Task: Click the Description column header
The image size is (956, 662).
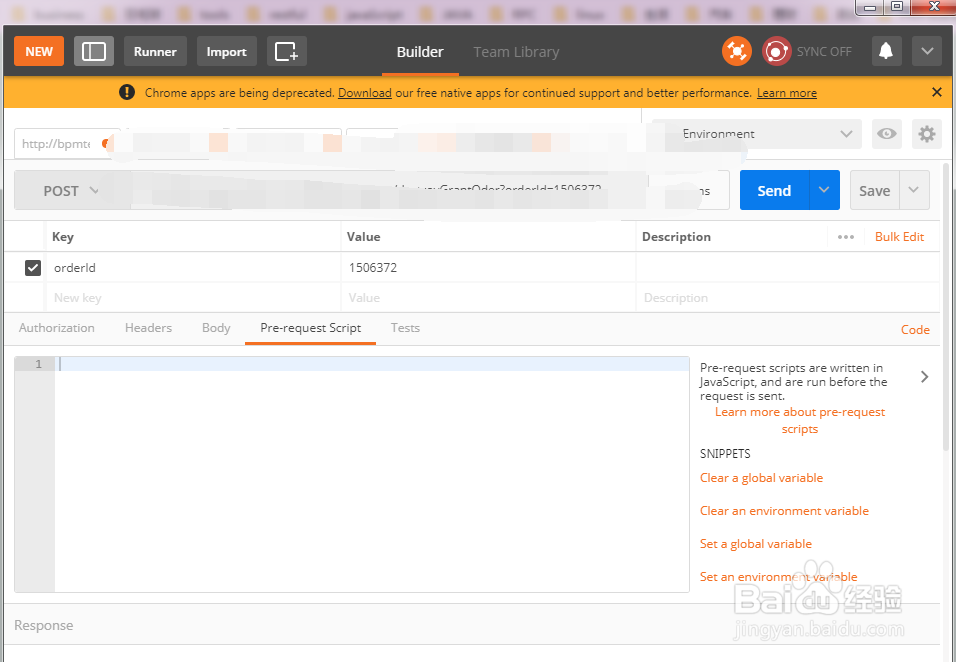Action: [676, 237]
